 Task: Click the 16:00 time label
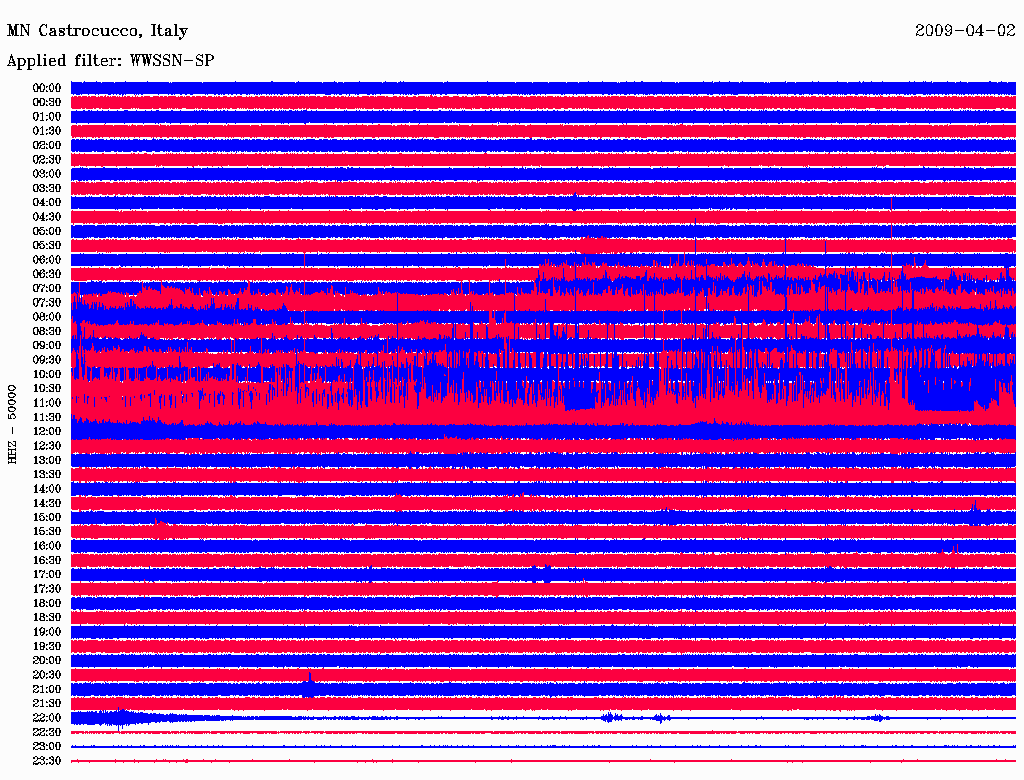47,546
